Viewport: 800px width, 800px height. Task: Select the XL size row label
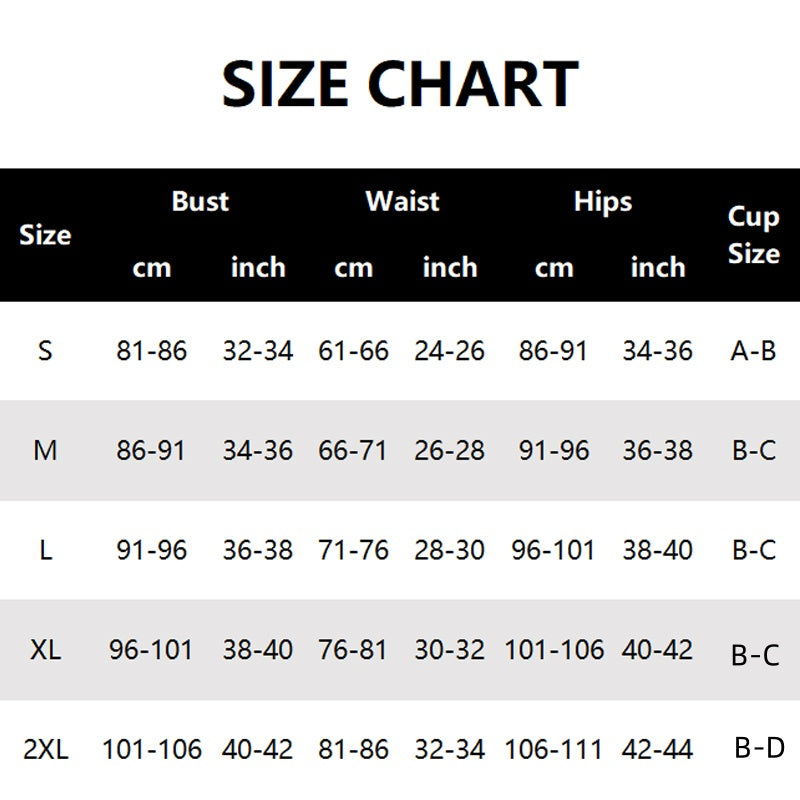click(45, 649)
